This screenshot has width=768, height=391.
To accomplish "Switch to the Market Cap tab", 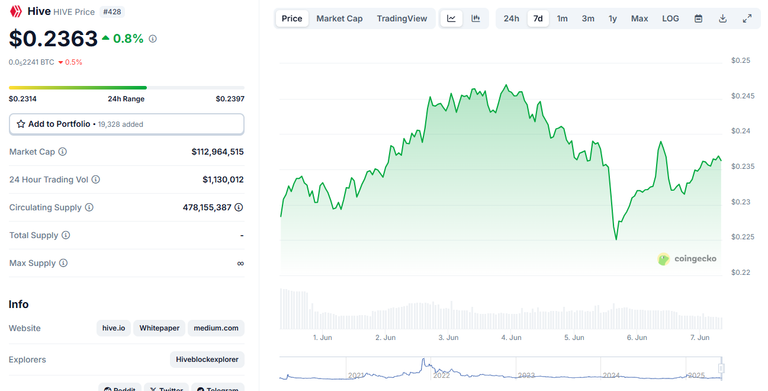I will [339, 19].
